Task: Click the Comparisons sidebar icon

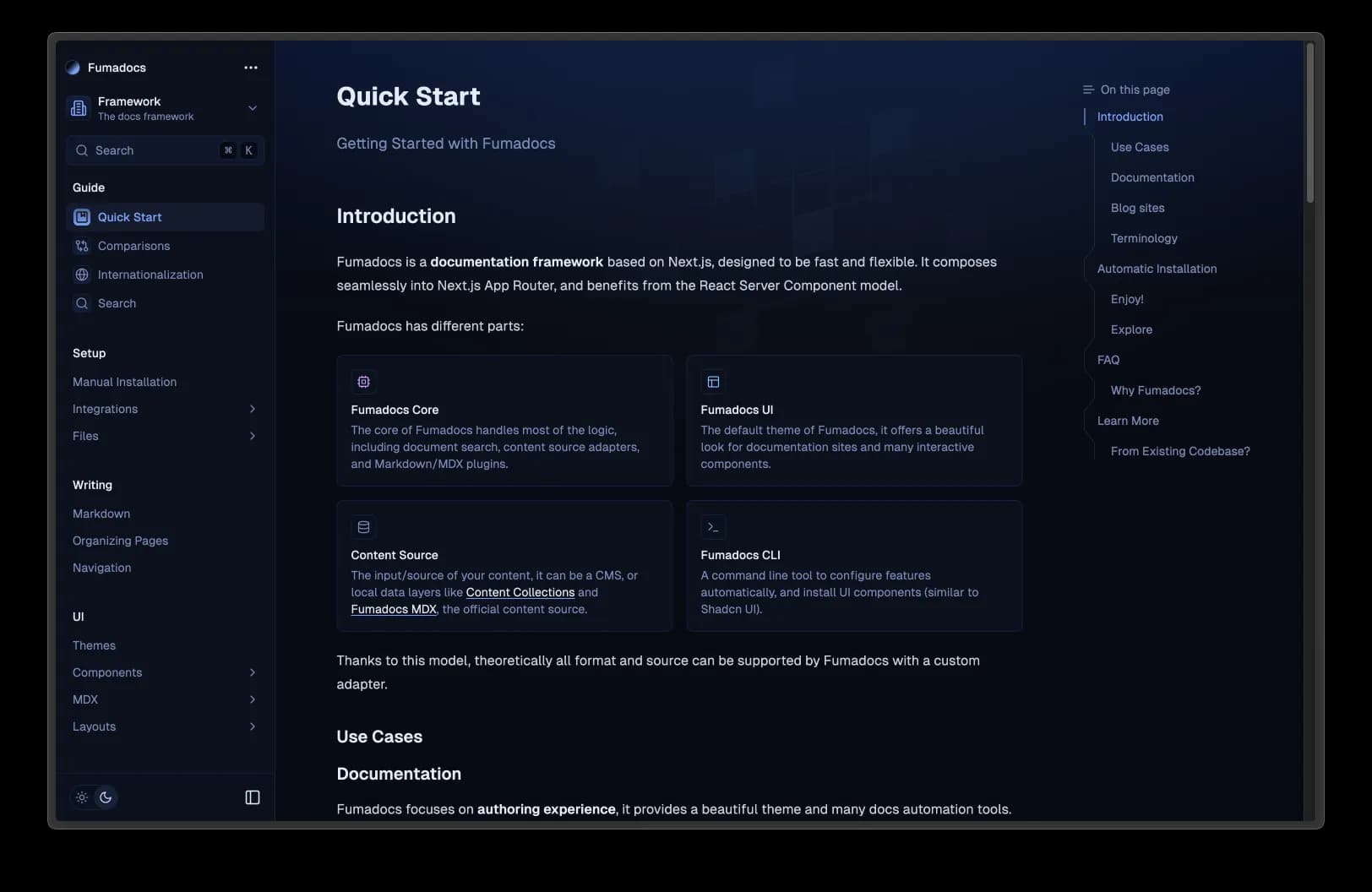Action: [82, 246]
